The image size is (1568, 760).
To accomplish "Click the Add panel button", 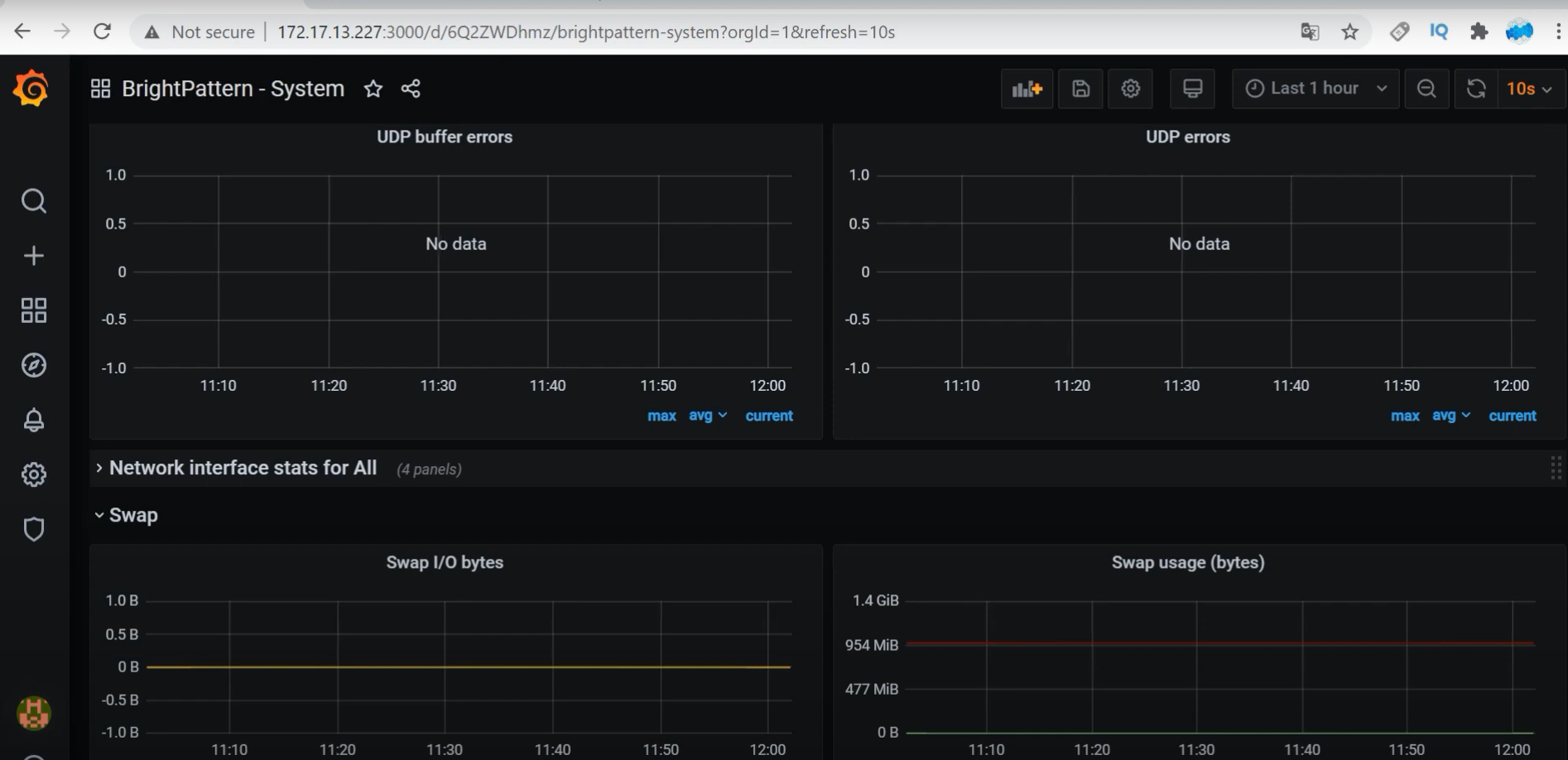I will coord(1027,89).
